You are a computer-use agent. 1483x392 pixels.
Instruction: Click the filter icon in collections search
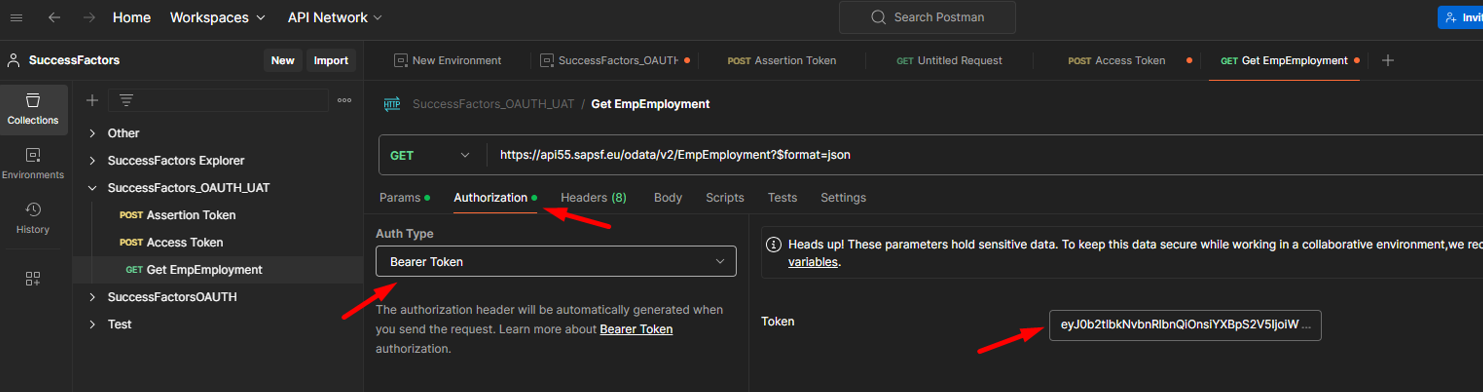click(x=126, y=100)
